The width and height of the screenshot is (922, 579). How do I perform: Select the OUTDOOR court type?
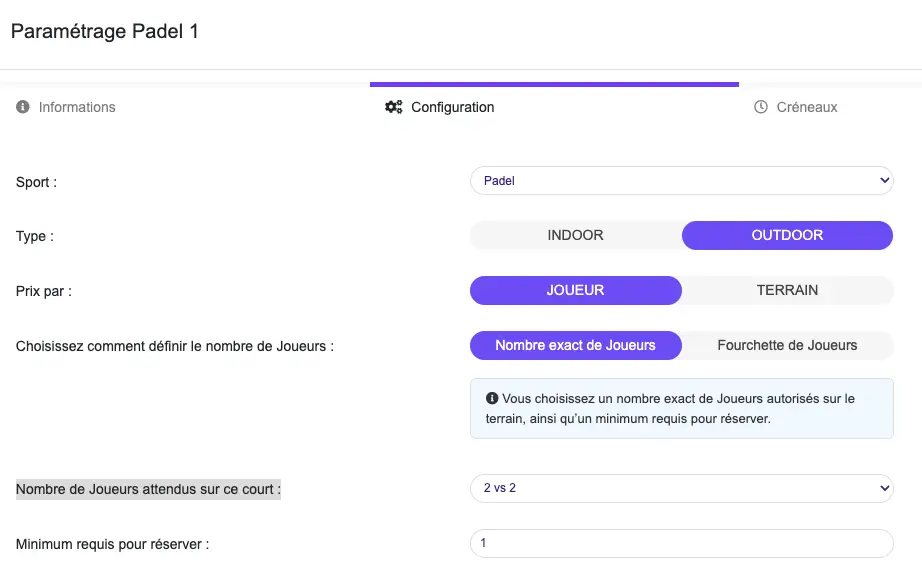click(787, 235)
